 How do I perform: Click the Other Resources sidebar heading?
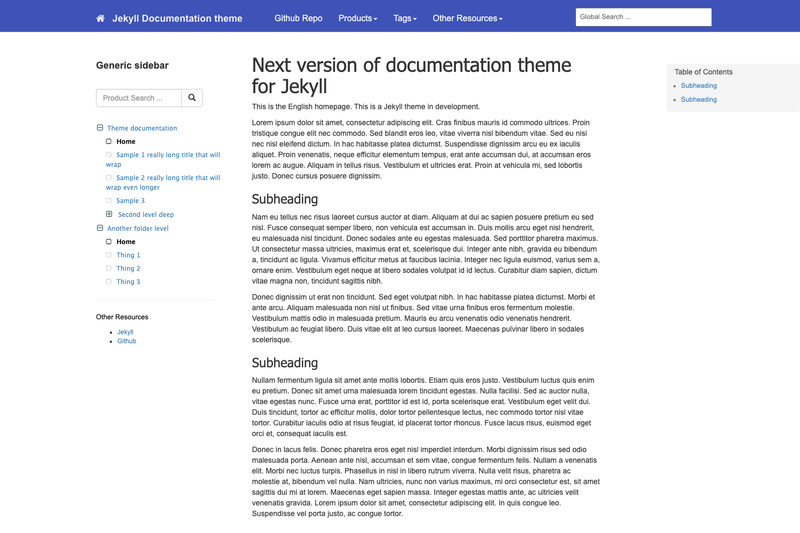[122, 317]
